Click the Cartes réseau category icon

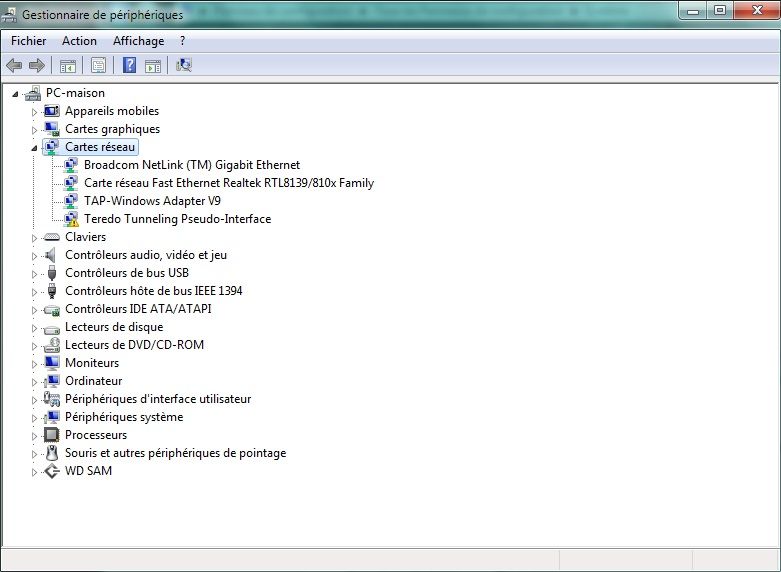point(52,147)
